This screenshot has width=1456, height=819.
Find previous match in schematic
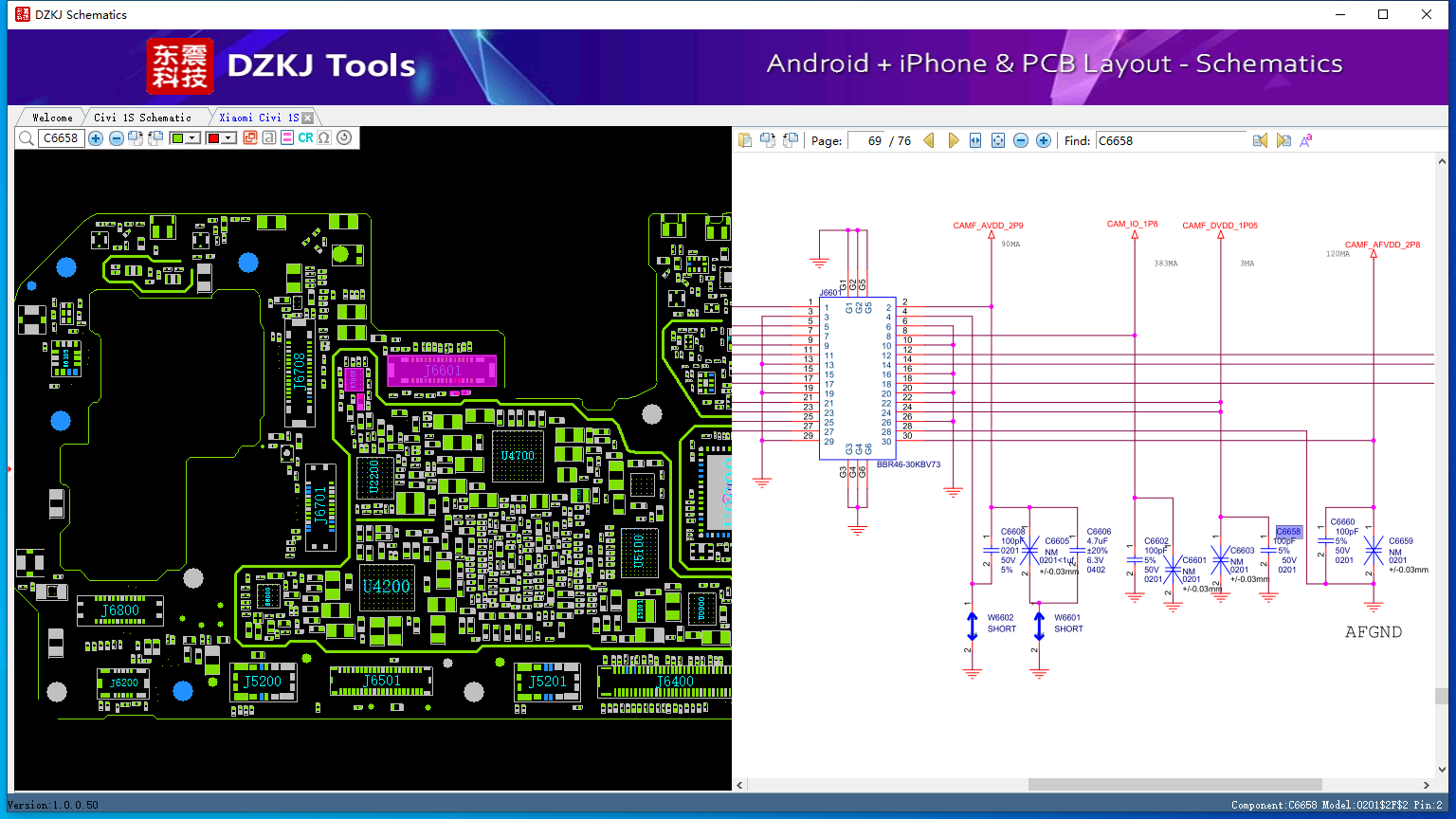[1260, 140]
